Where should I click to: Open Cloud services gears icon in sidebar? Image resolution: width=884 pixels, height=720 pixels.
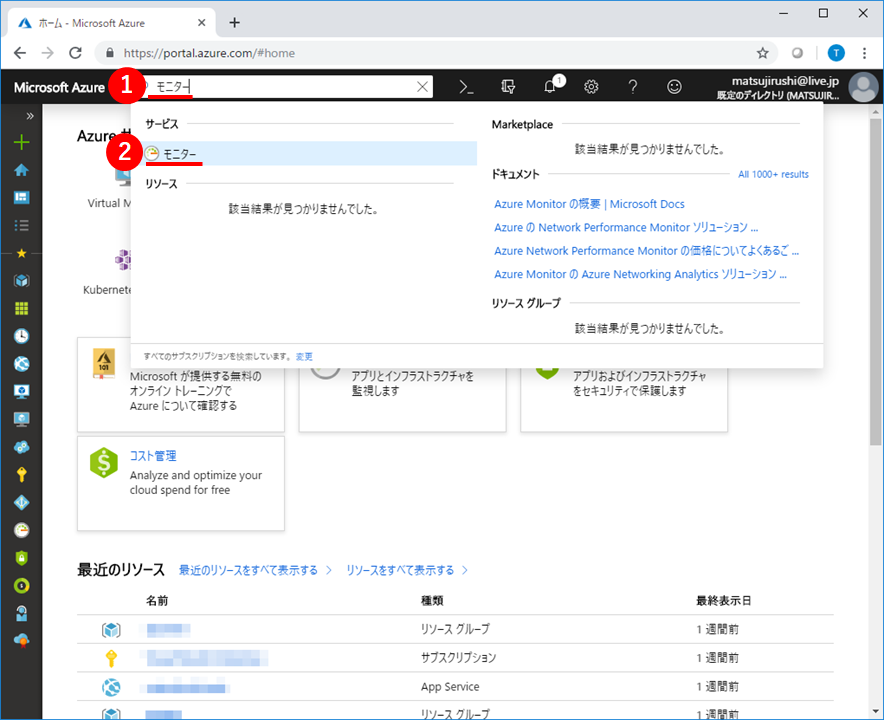point(21,447)
